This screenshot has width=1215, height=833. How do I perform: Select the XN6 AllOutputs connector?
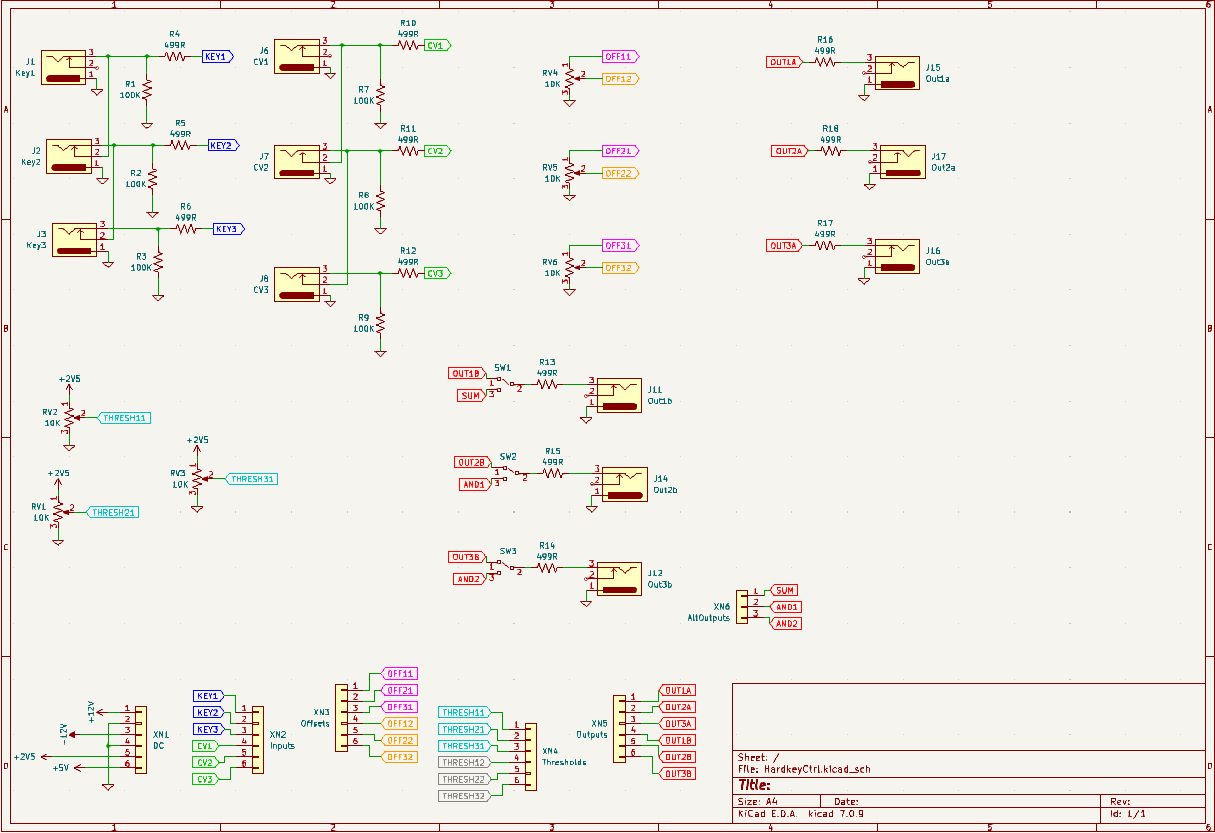pyautogui.click(x=742, y=607)
